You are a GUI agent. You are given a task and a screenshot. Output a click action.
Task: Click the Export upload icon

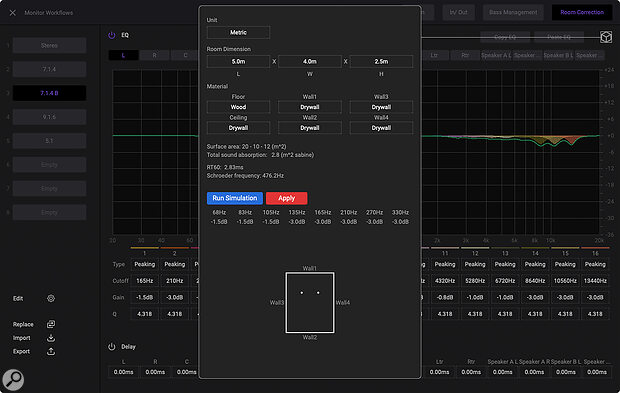click(51, 351)
